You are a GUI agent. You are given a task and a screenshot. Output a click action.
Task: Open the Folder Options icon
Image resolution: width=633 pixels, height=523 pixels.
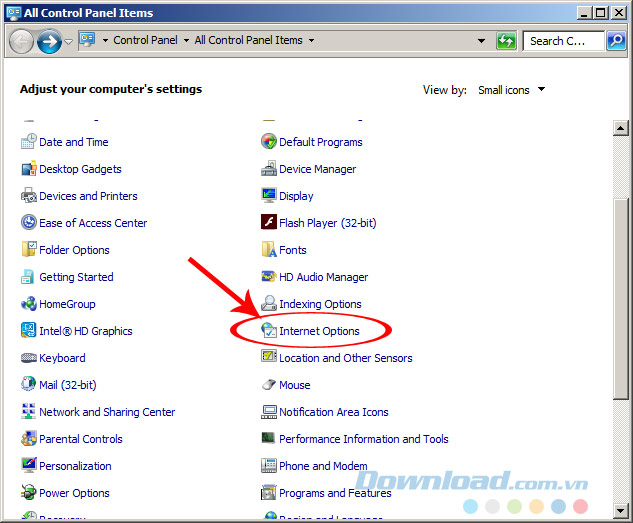tap(29, 250)
